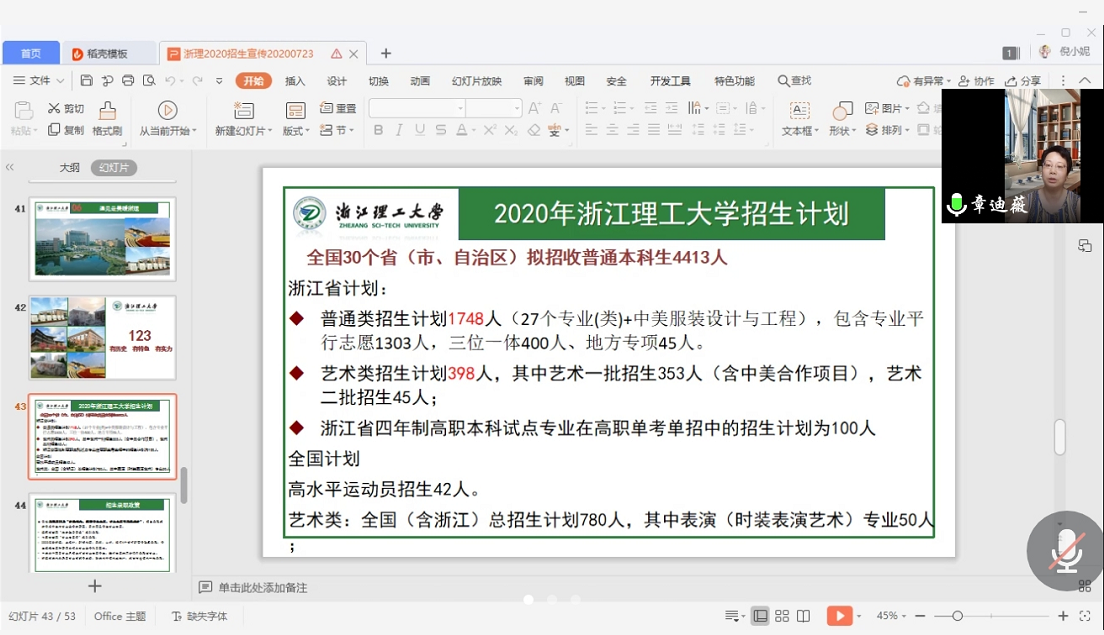Open the 新建幻灯片 dropdown
The image size is (1104, 635).
point(241,131)
